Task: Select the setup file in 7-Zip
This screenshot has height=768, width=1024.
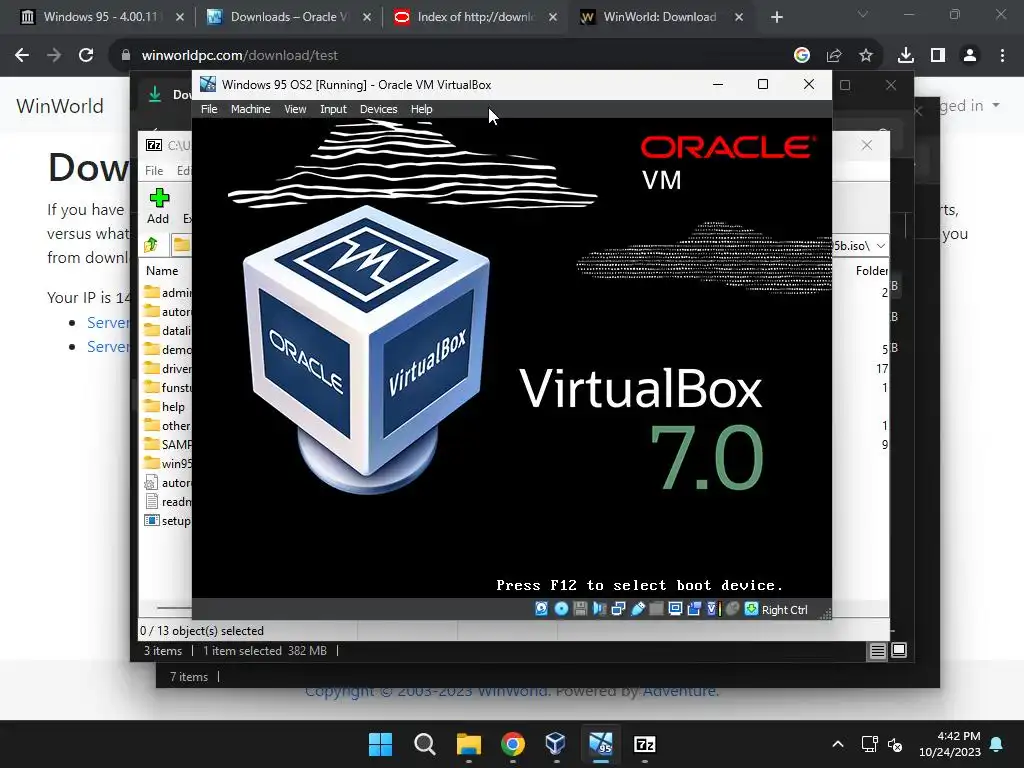Action: point(167,521)
